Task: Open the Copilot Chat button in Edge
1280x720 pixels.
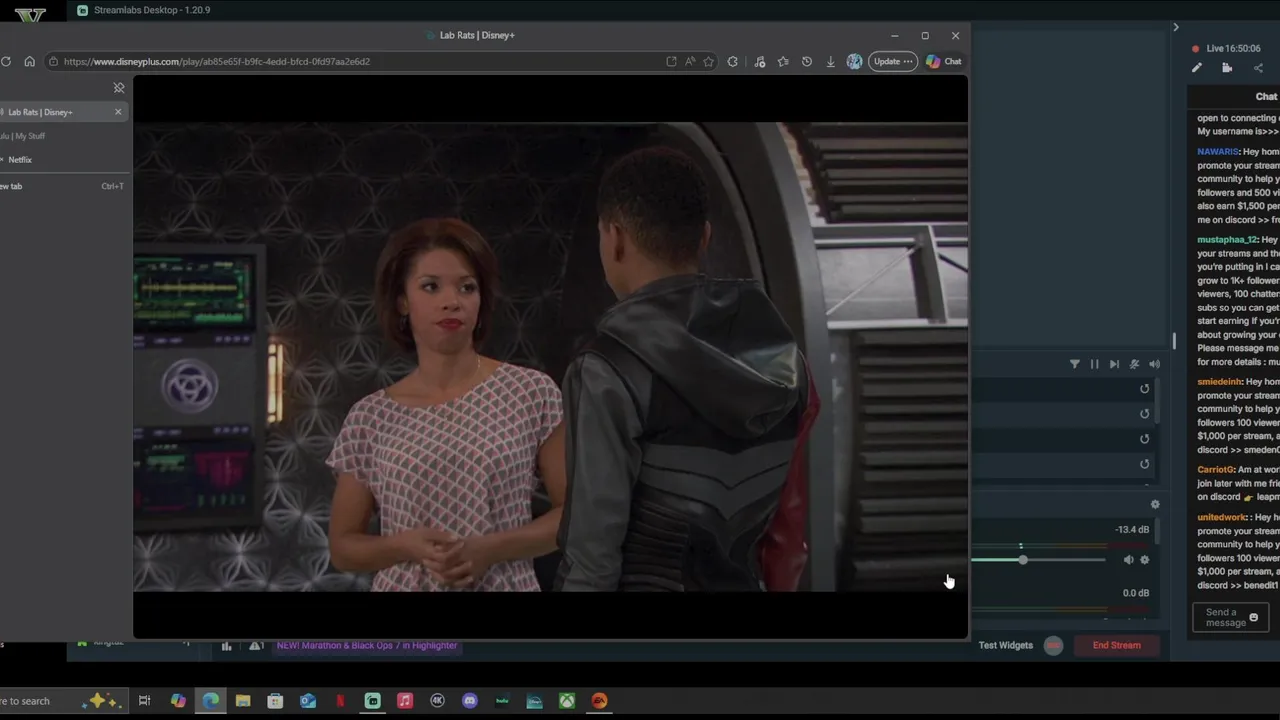Action: tap(943, 62)
